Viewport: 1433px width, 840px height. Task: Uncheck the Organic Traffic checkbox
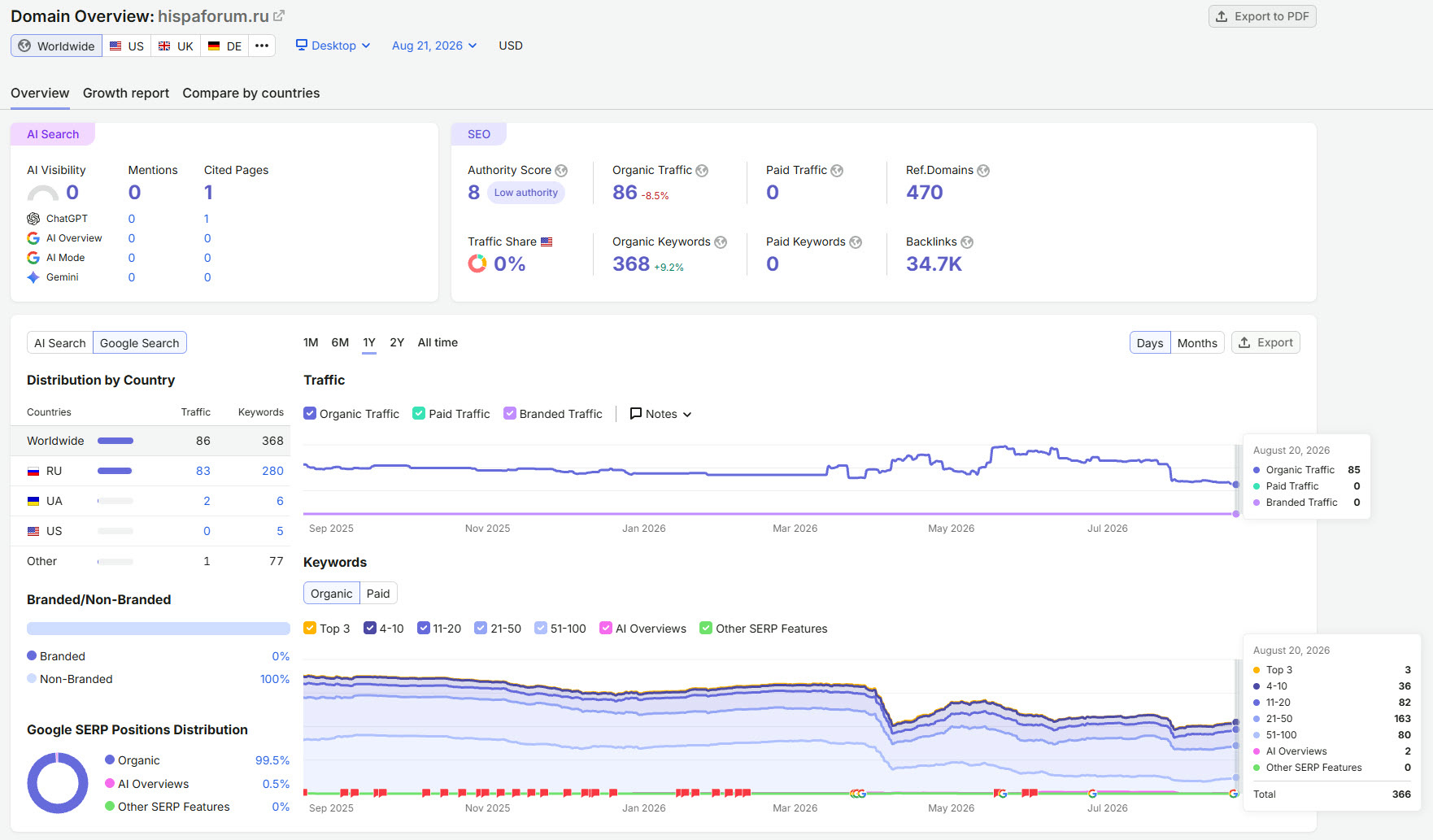click(x=310, y=413)
